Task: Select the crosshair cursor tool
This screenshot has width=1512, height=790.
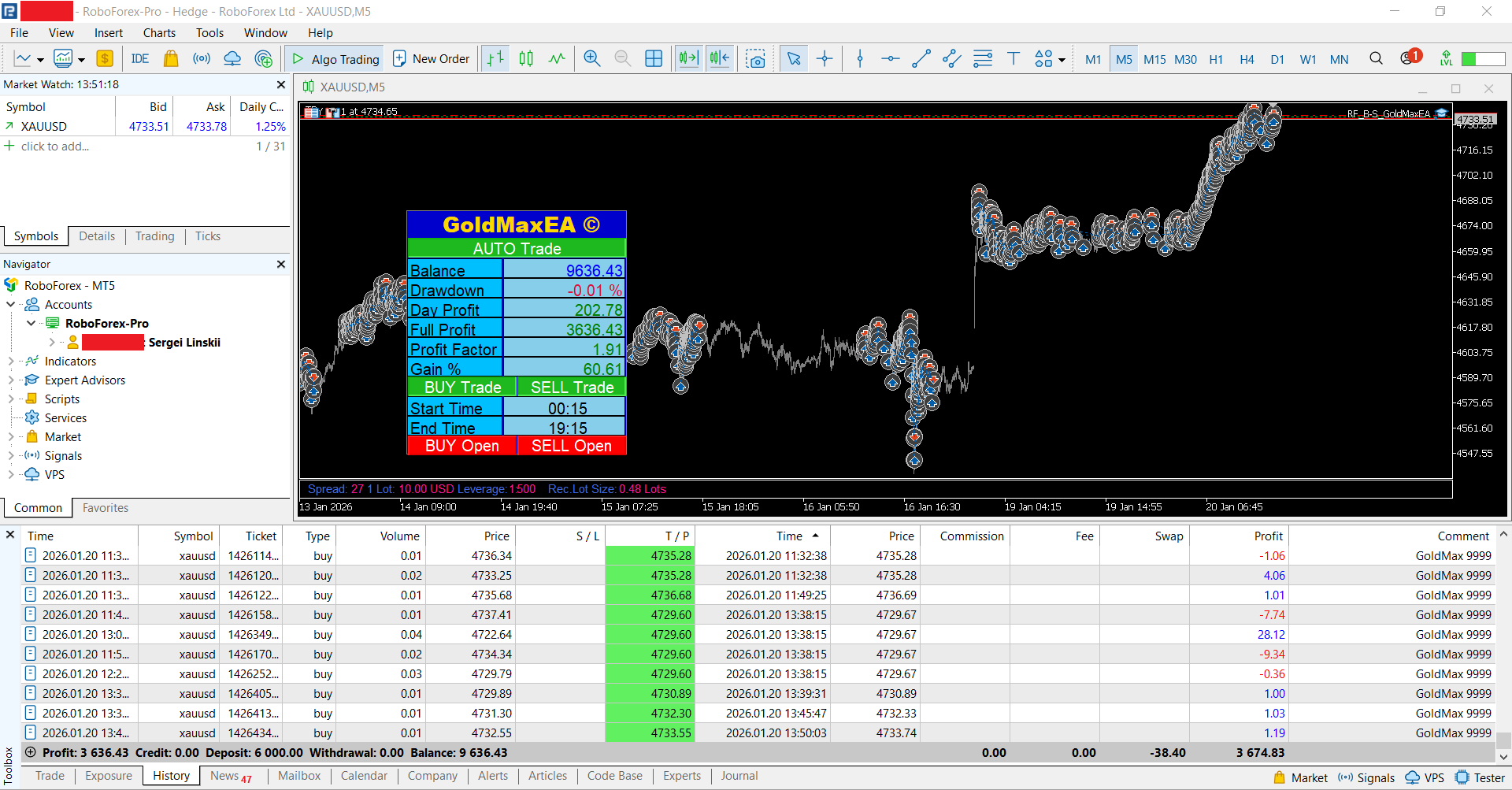Action: tap(825, 59)
